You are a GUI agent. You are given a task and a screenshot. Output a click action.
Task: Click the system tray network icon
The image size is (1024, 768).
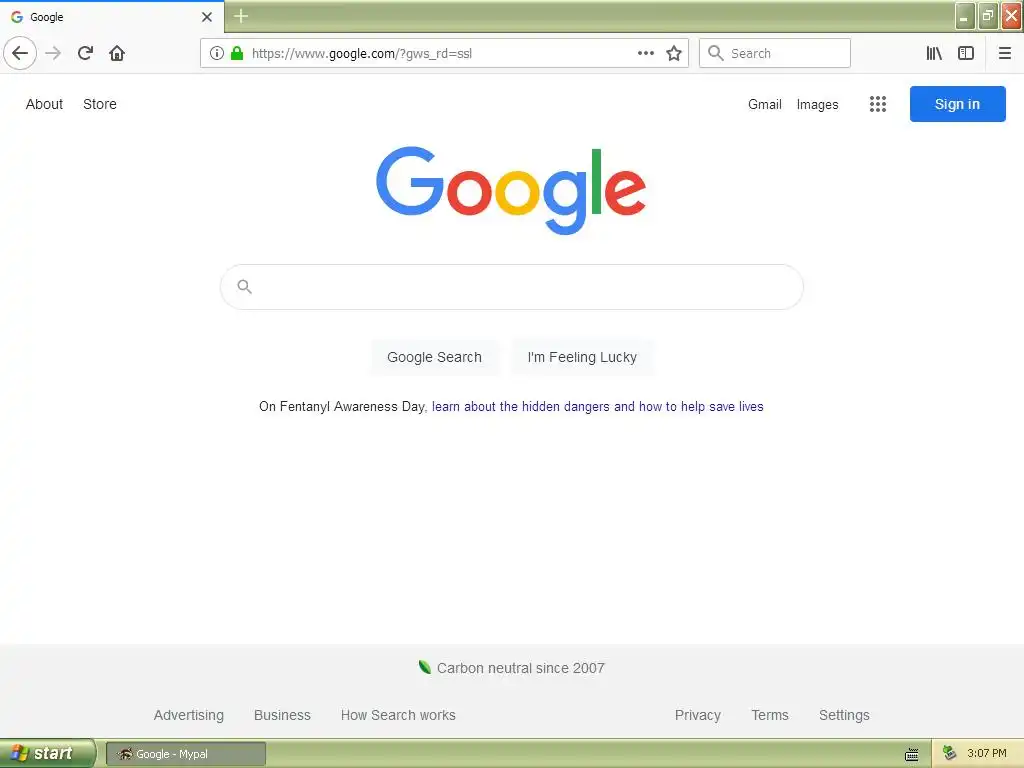pyautogui.click(x=949, y=753)
